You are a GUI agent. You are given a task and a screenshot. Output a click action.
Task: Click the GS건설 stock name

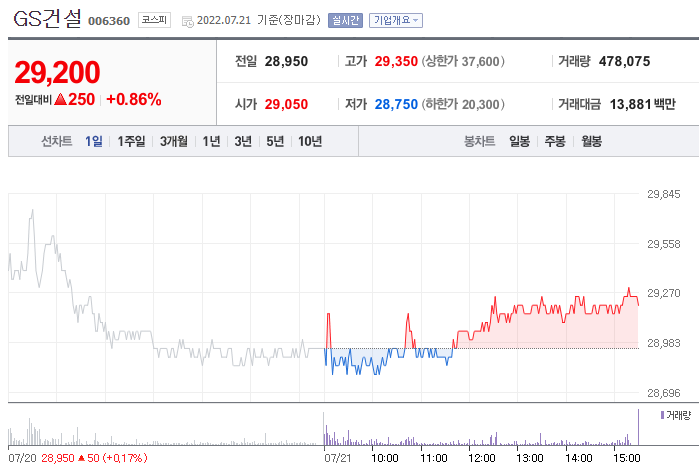point(48,19)
